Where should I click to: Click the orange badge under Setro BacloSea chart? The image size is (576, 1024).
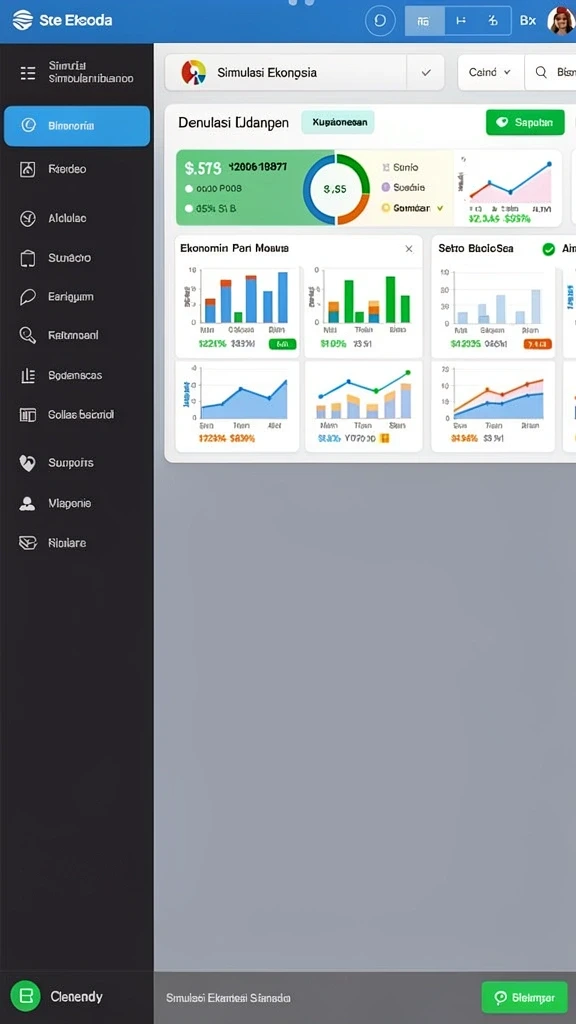pos(538,344)
